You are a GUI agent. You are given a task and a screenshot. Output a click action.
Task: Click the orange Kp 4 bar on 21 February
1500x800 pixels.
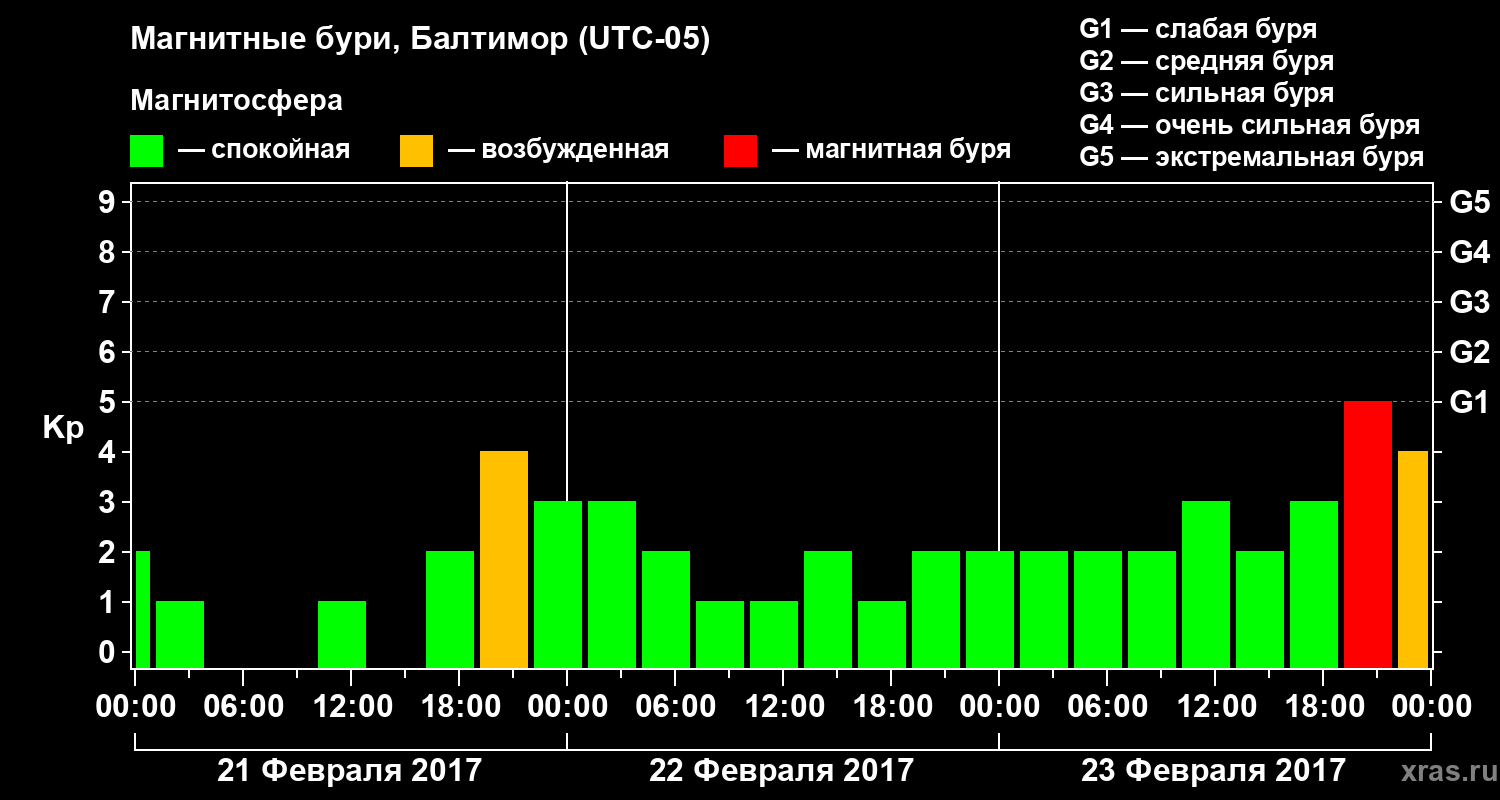point(504,559)
